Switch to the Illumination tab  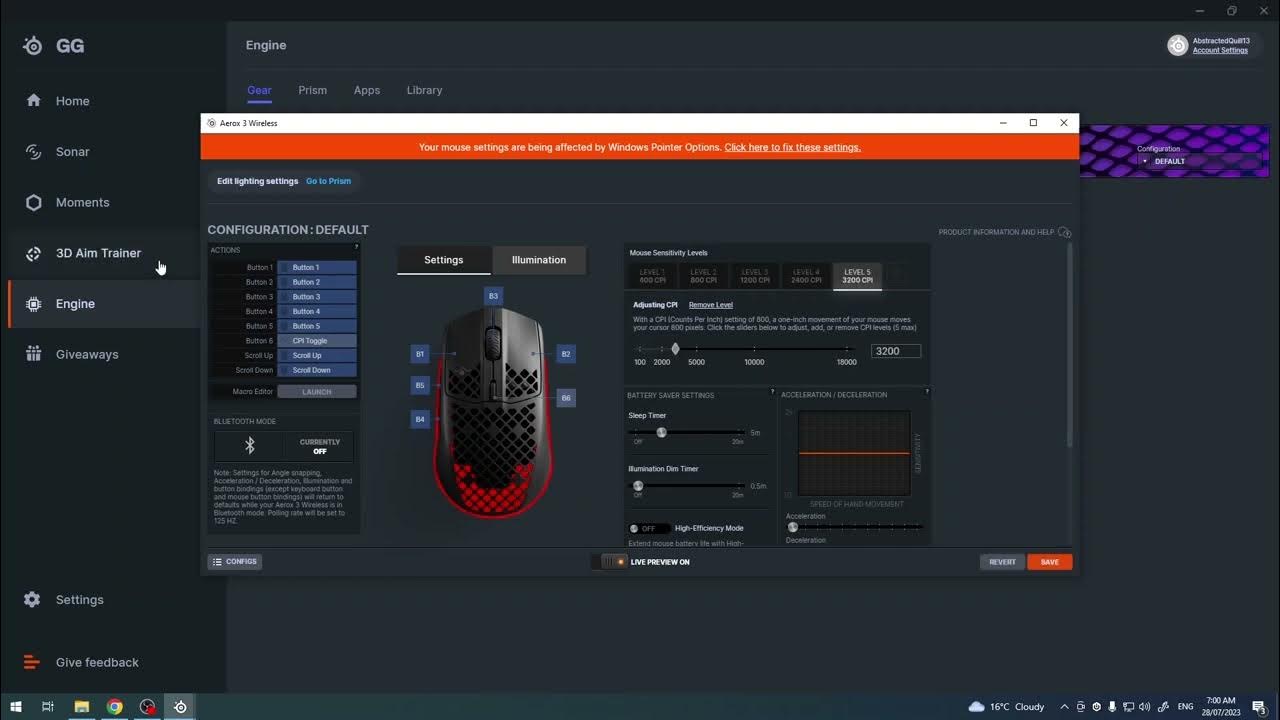pyautogui.click(x=539, y=260)
